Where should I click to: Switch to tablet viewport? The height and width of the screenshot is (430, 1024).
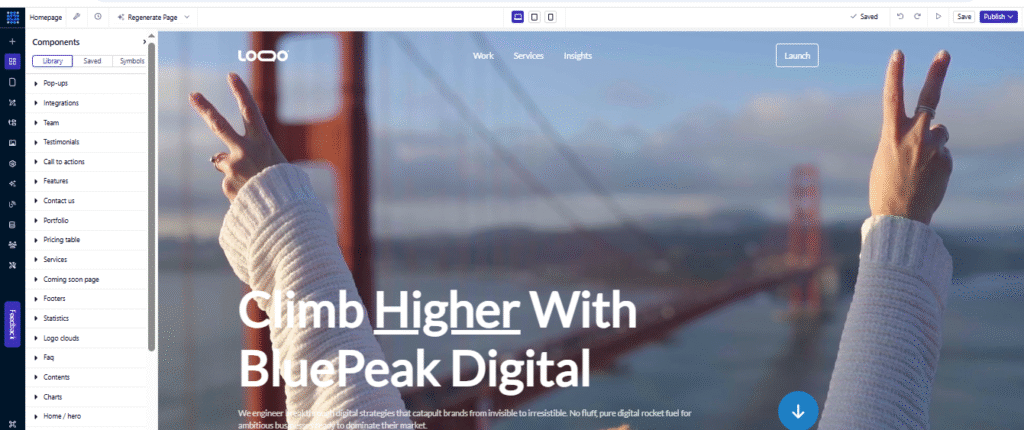pyautogui.click(x=534, y=17)
